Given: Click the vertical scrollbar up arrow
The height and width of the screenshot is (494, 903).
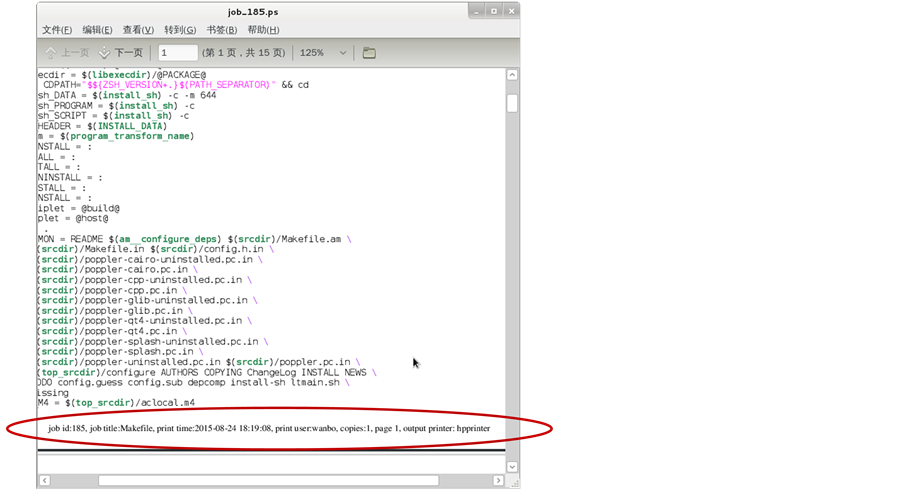Looking at the screenshot, I should pos(512,75).
